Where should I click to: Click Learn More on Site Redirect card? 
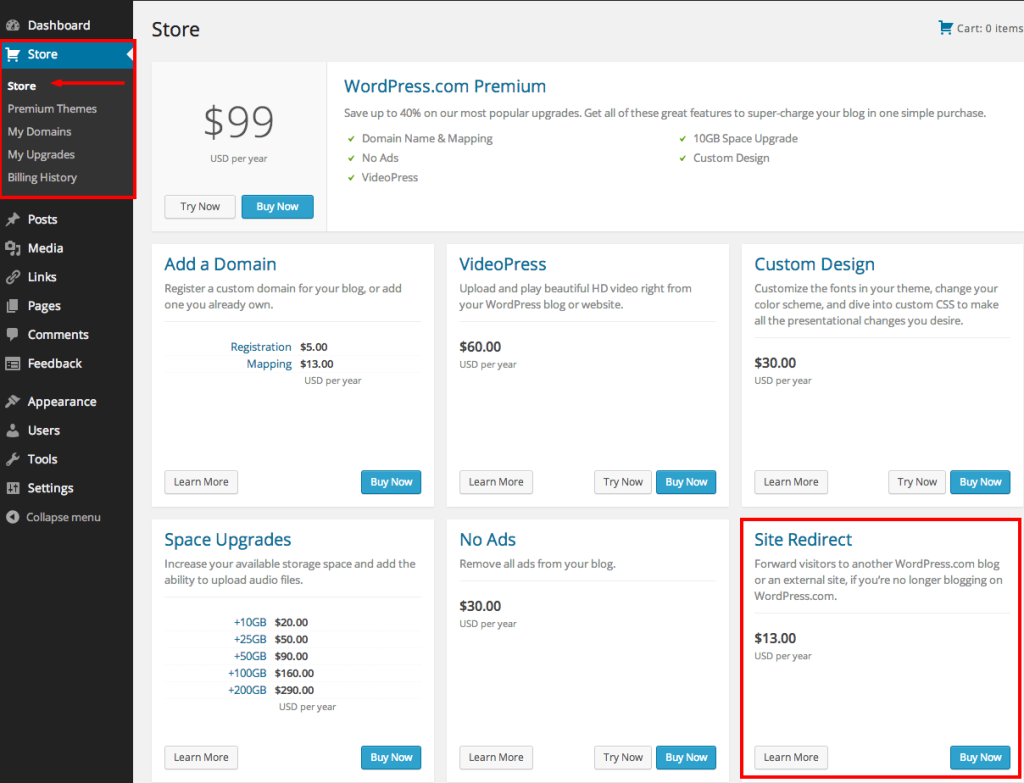point(791,758)
